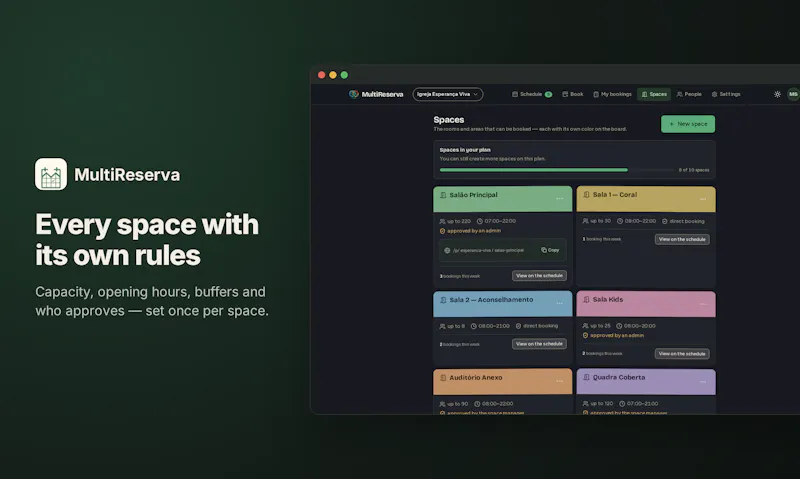800x479 pixels.
Task: Click the direct booking icon in Sala 1 — Coral card
Action: (x=665, y=221)
